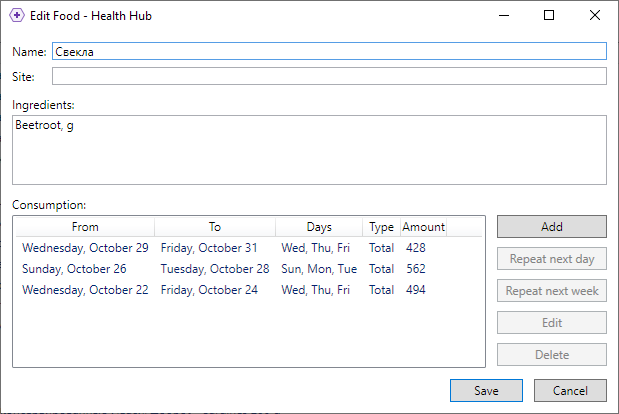The height and width of the screenshot is (414, 619).
Task: Click the Amount column header
Action: pos(423,227)
